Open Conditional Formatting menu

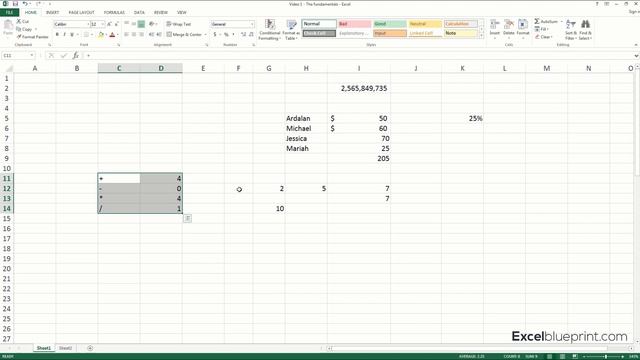[x=269, y=29]
